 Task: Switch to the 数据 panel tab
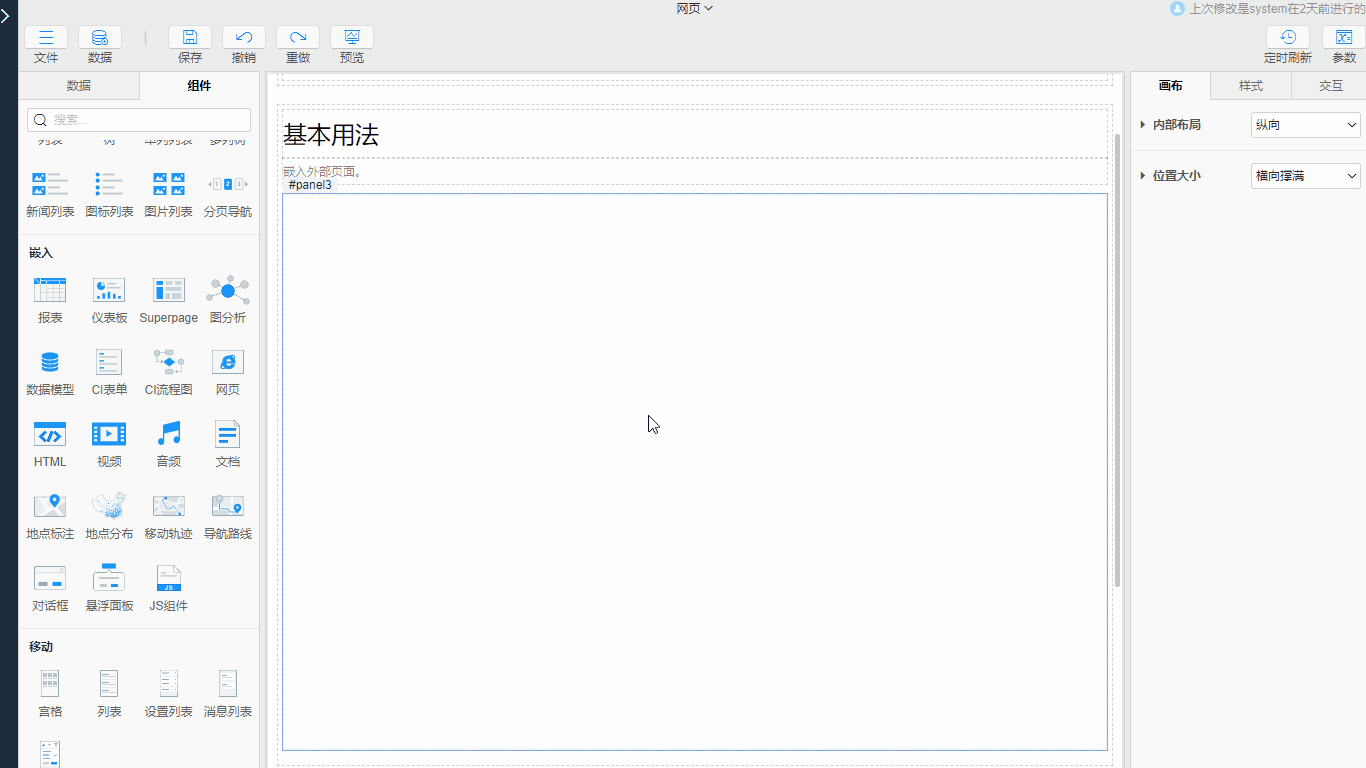78,86
